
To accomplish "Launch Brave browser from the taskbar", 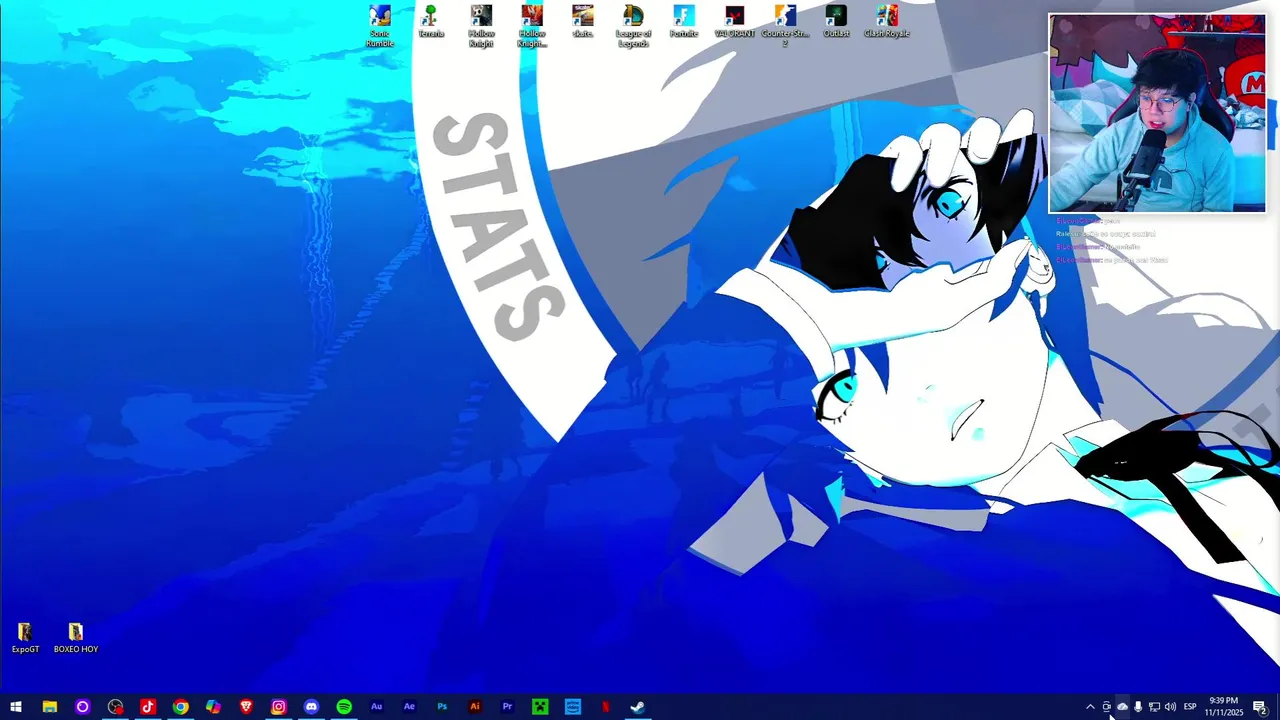I will click(x=246, y=707).
